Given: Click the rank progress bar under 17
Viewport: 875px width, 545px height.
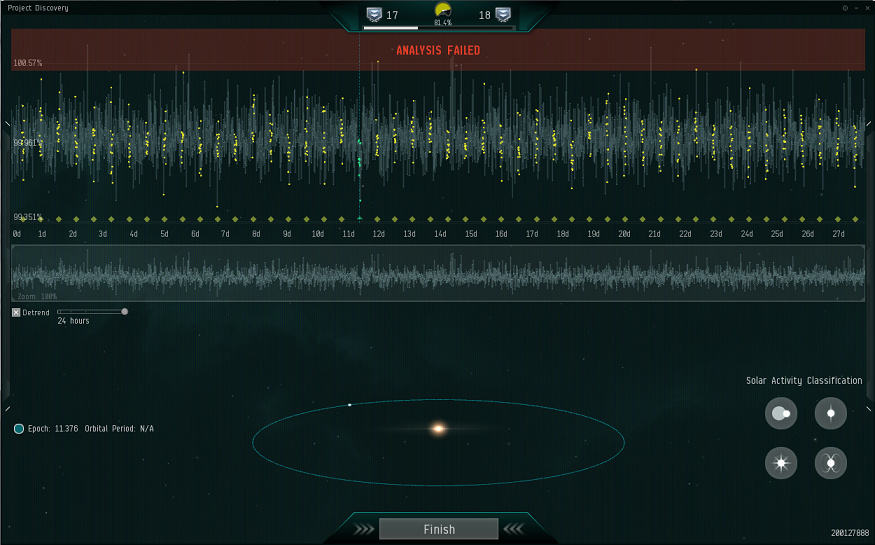Looking at the screenshot, I should click(438, 27).
